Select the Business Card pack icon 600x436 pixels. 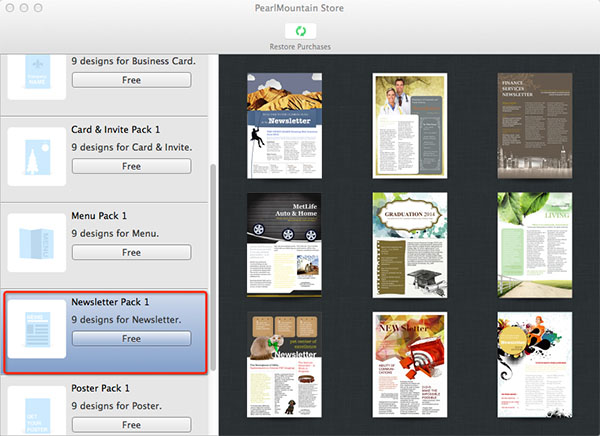pyautogui.click(x=37, y=76)
